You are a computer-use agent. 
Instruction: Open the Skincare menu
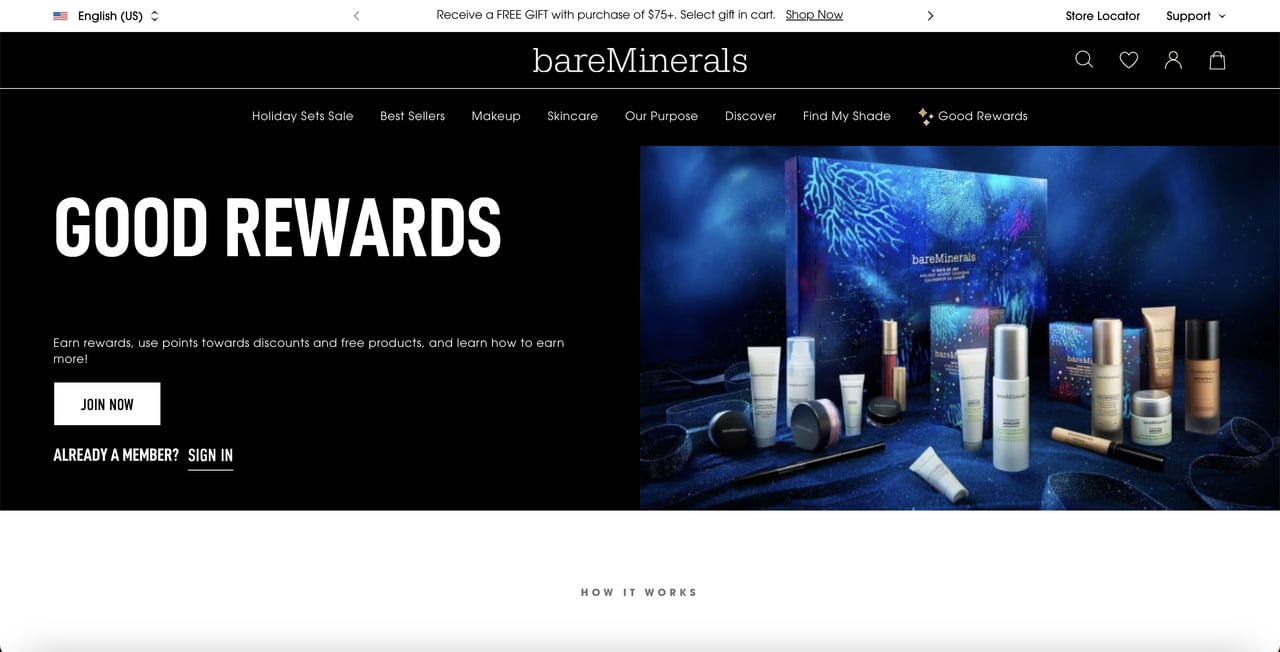click(572, 116)
